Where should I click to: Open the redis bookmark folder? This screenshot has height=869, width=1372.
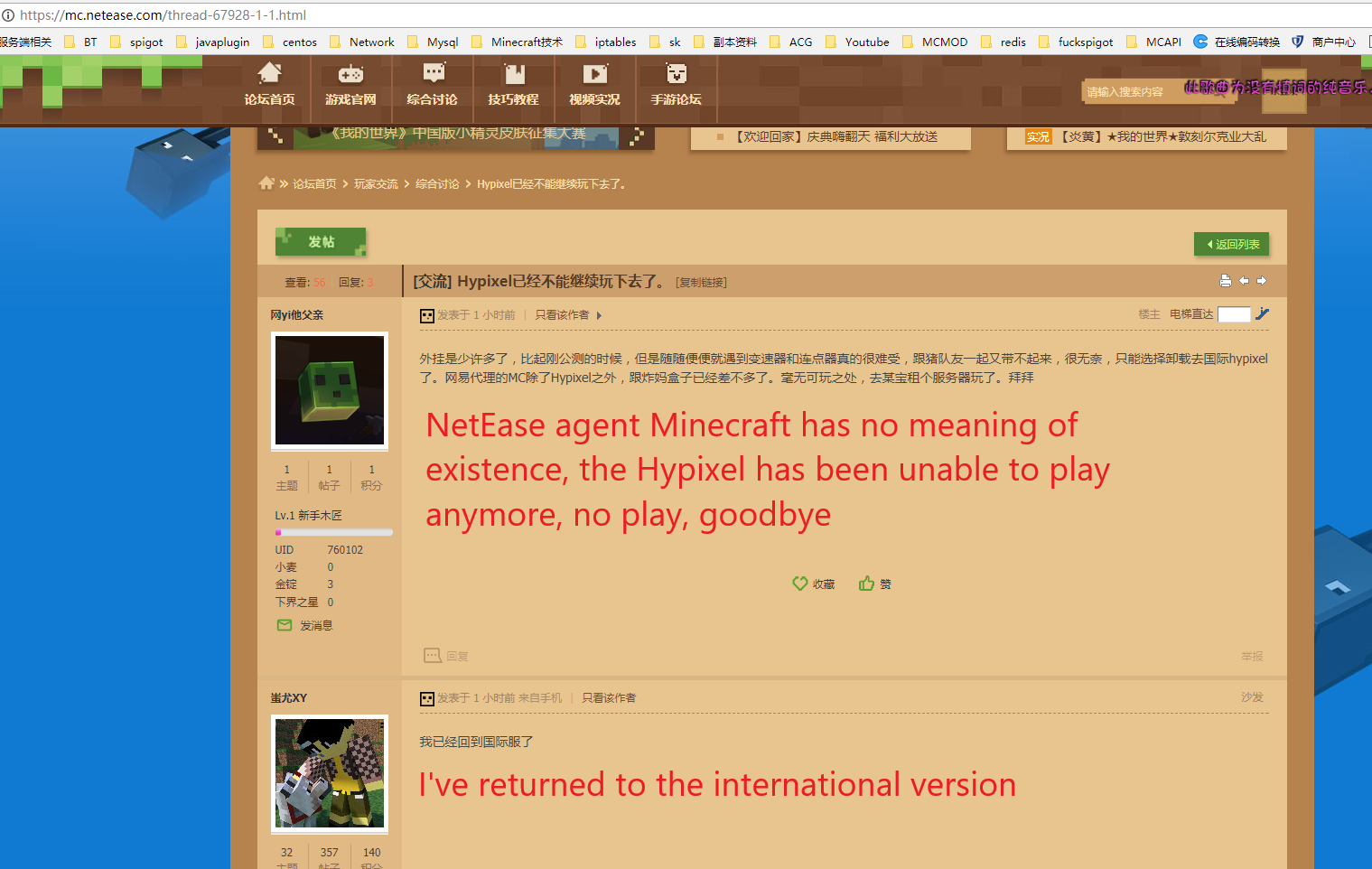tap(1003, 42)
